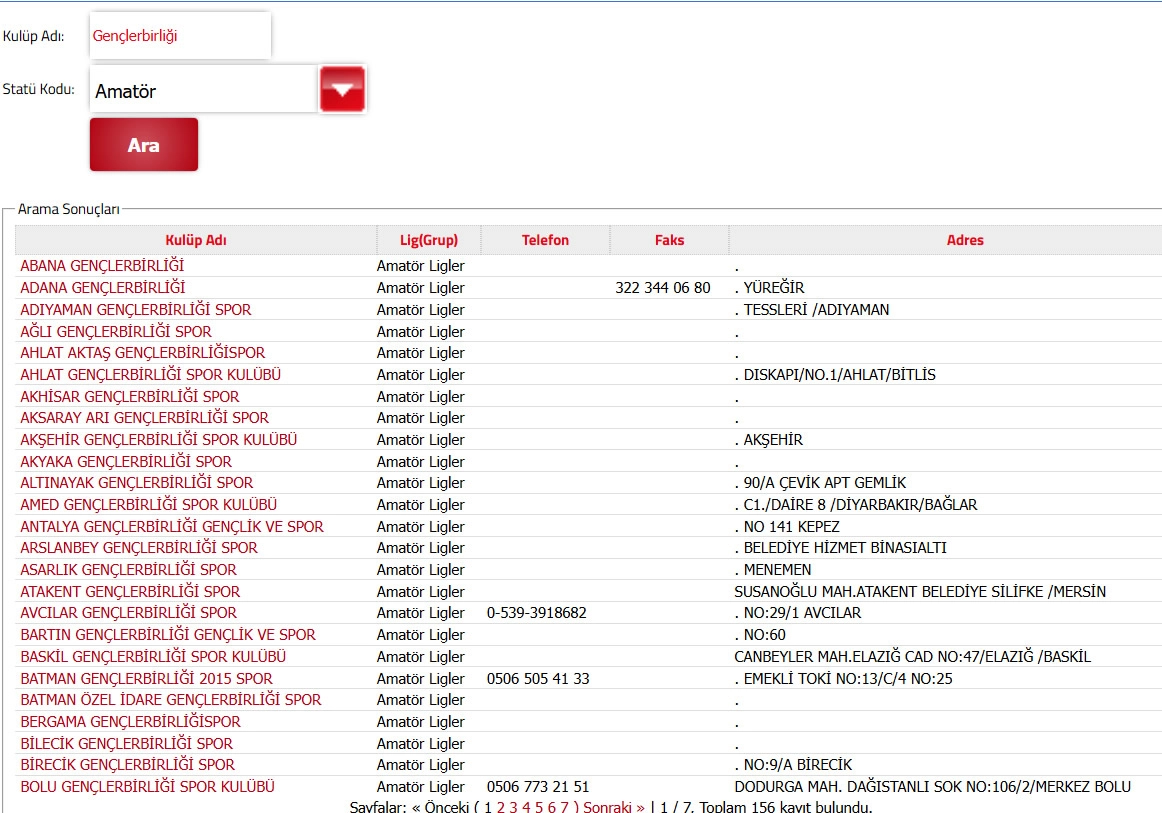The image size is (1162, 813).
Task: Click the Kulüp Adı search input field
Action: (x=180, y=36)
